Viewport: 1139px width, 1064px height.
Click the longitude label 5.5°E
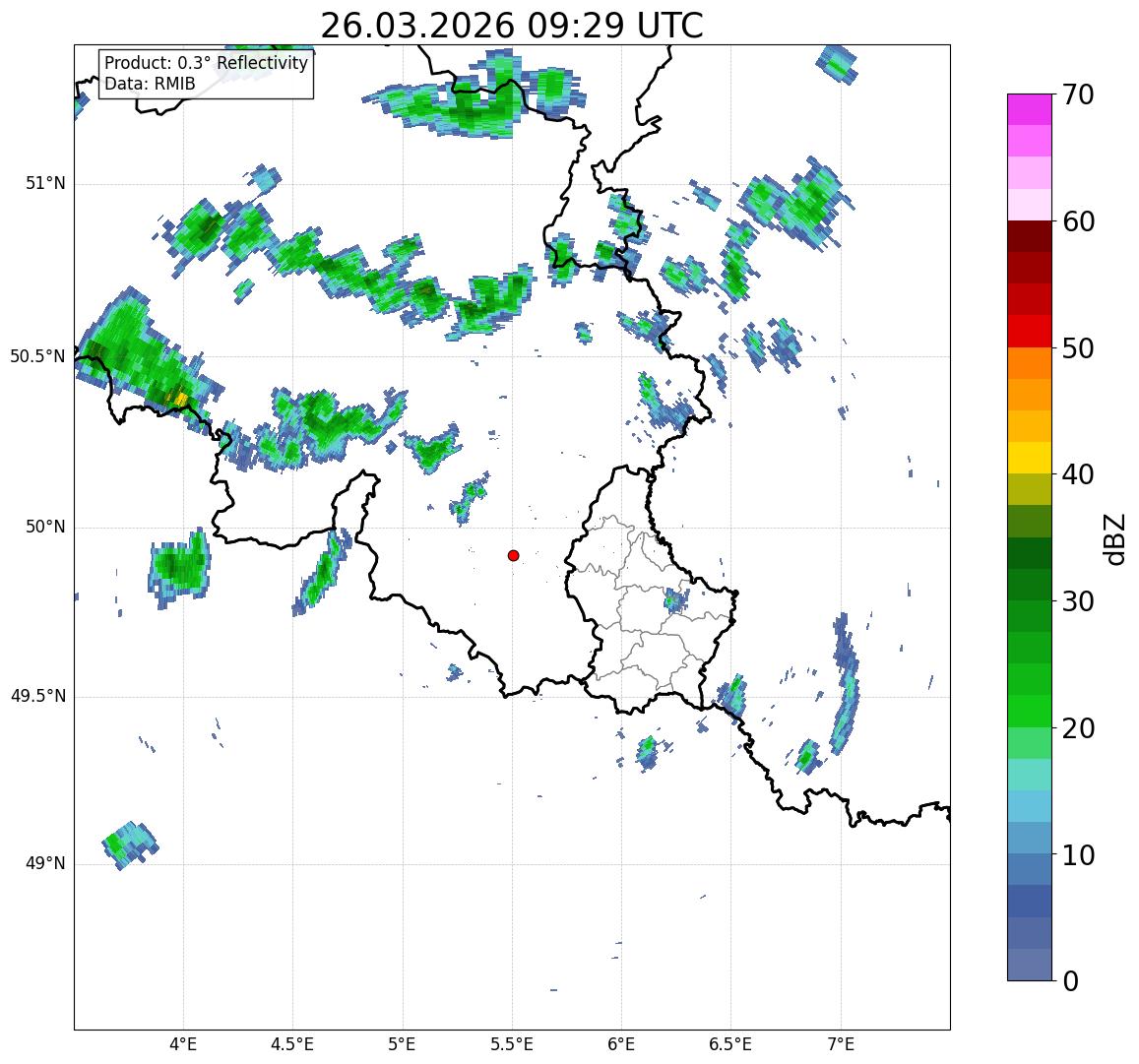click(x=511, y=1045)
